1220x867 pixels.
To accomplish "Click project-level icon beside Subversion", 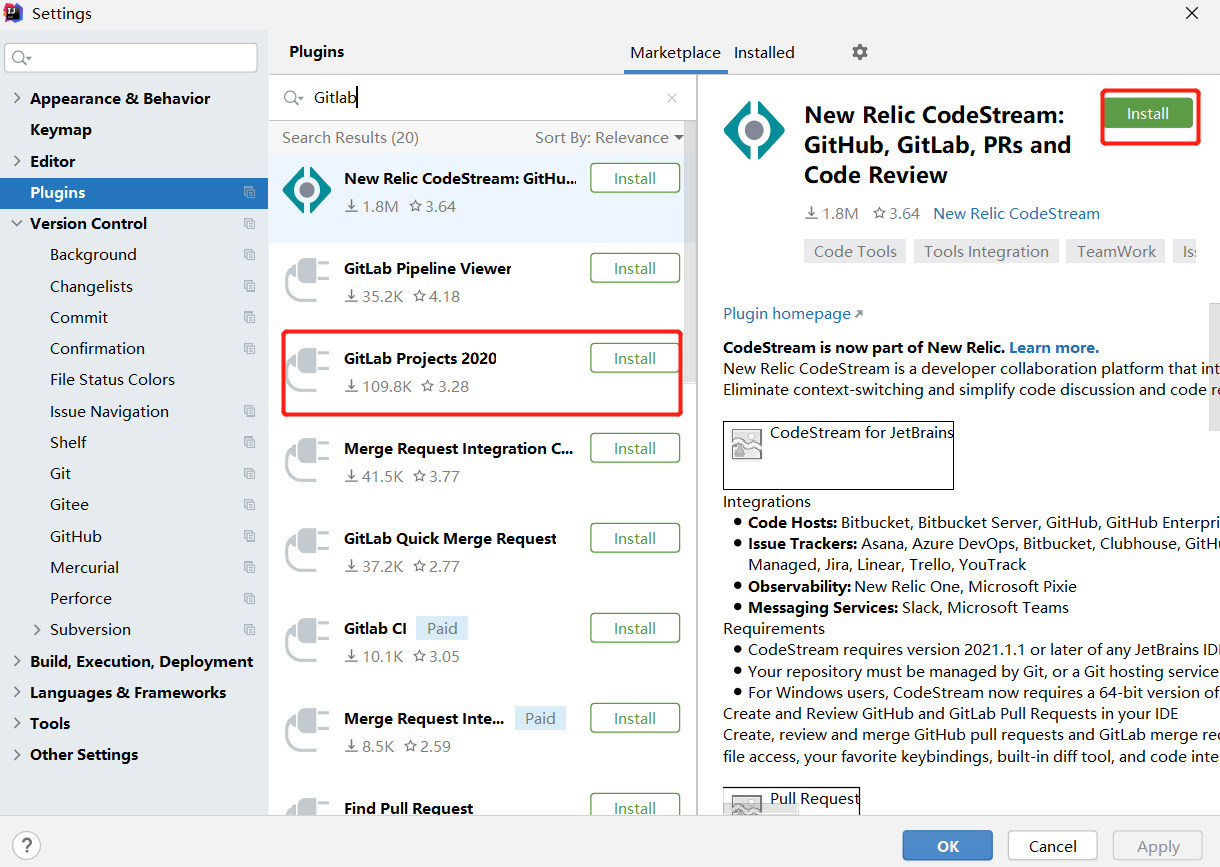I will point(249,629).
